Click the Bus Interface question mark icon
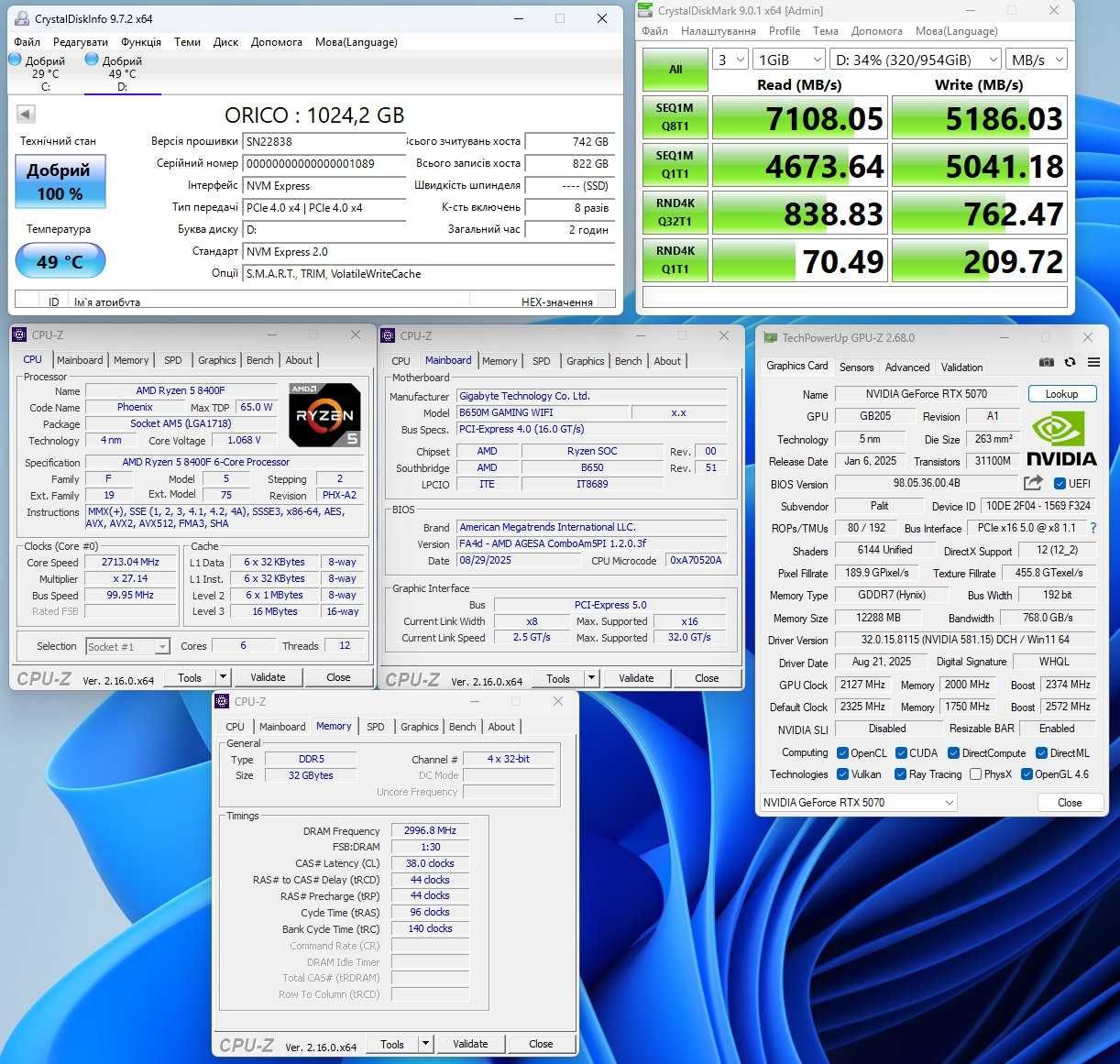The image size is (1120, 1064). click(1093, 528)
